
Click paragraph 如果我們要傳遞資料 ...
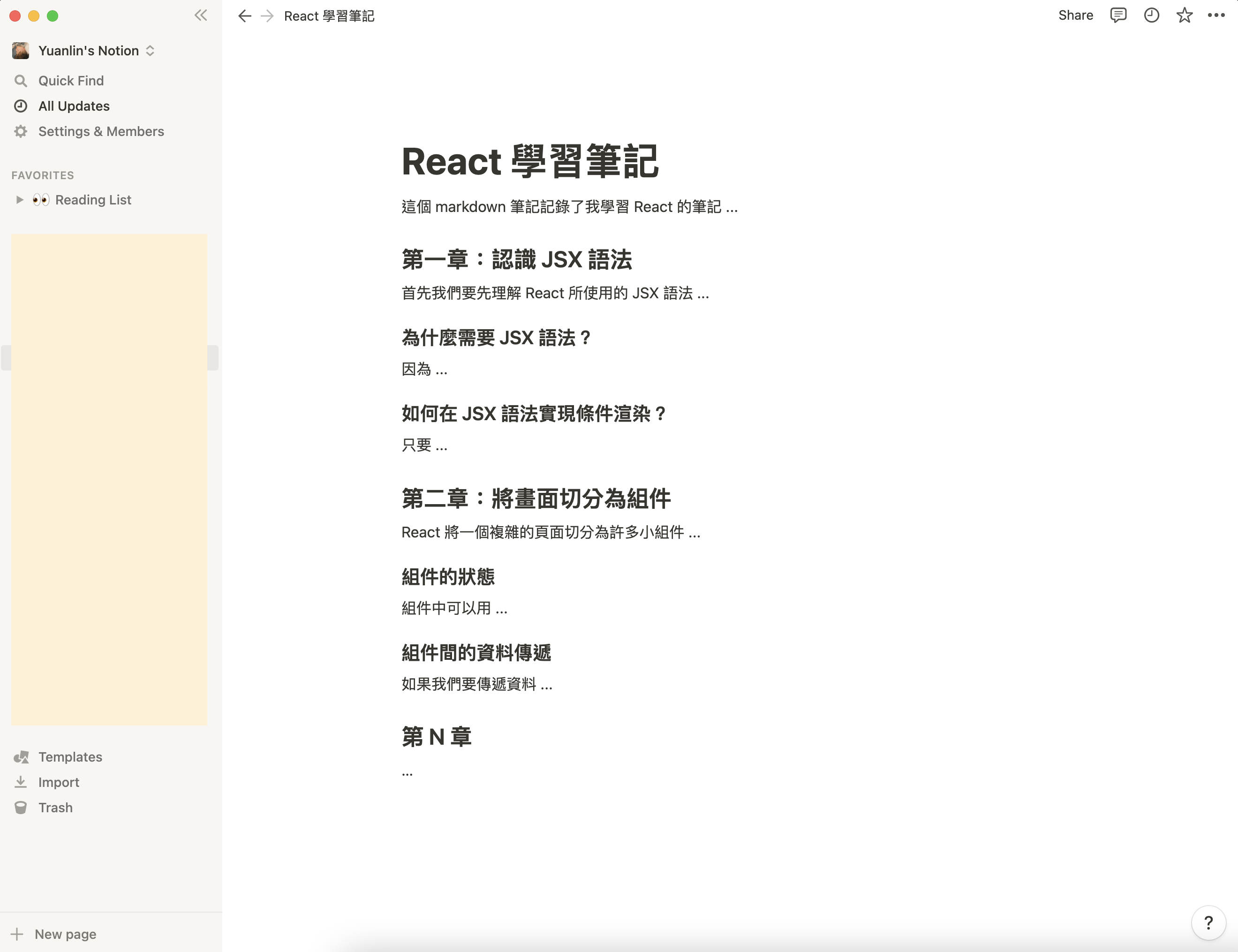(476, 684)
